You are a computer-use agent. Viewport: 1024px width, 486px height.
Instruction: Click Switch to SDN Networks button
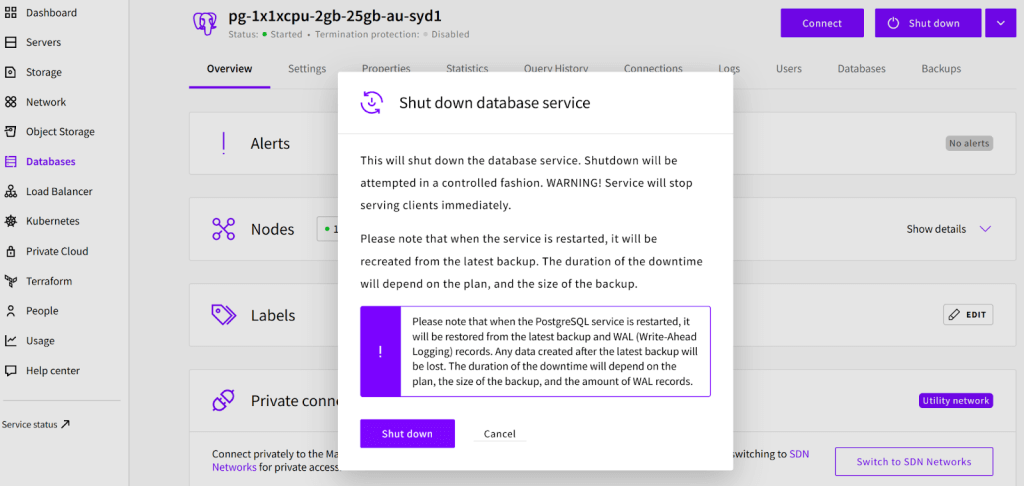click(914, 462)
